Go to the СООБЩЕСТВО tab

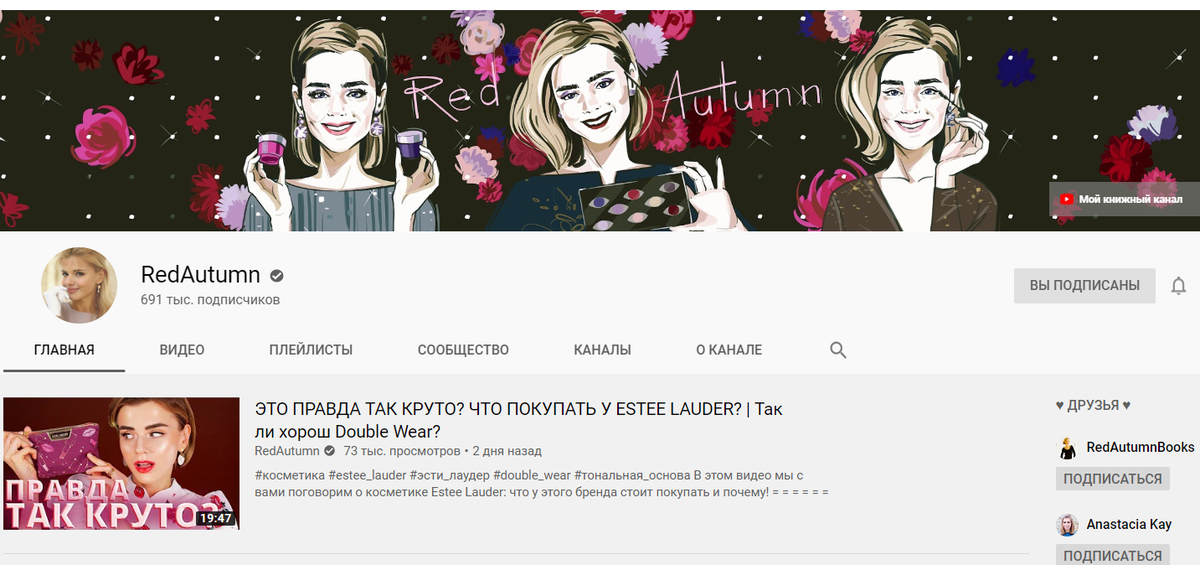[463, 350]
